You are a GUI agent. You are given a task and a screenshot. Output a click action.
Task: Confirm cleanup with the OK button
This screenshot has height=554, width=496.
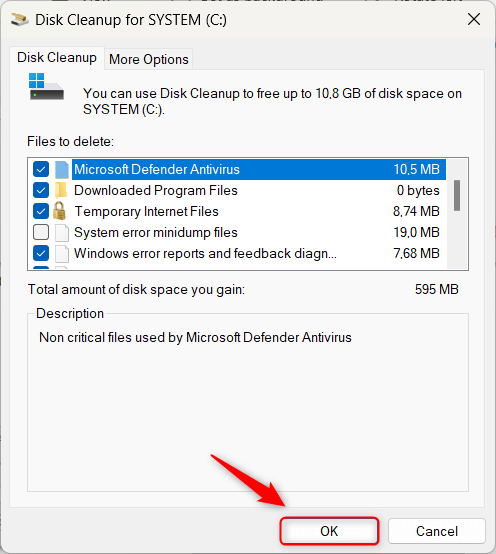tap(329, 531)
